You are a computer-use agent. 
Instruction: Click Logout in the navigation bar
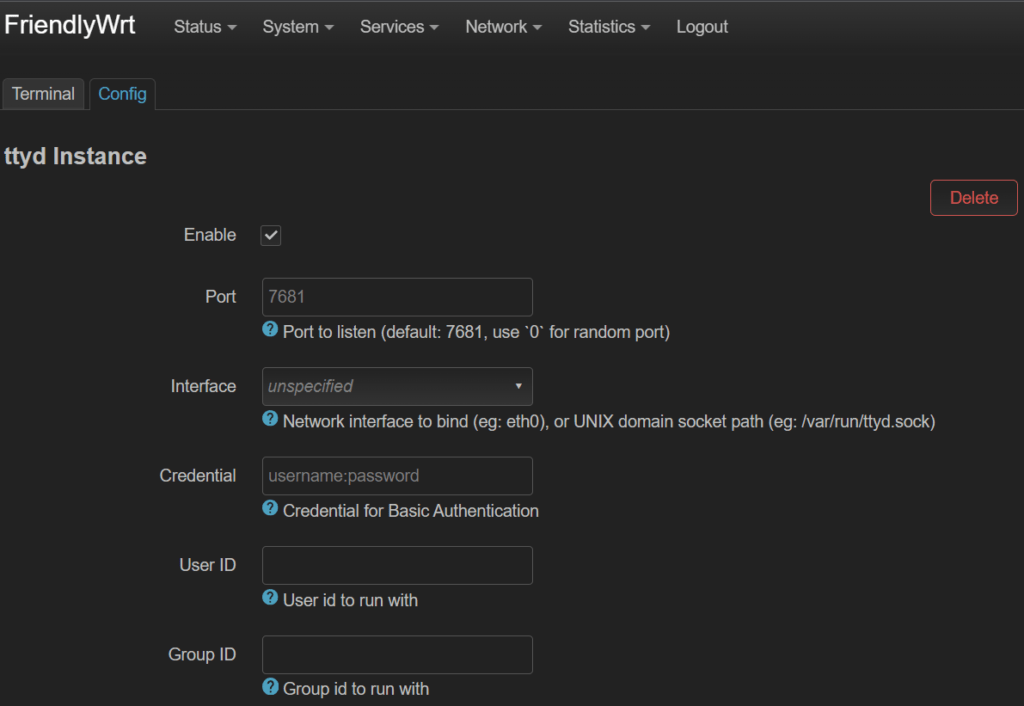(701, 27)
